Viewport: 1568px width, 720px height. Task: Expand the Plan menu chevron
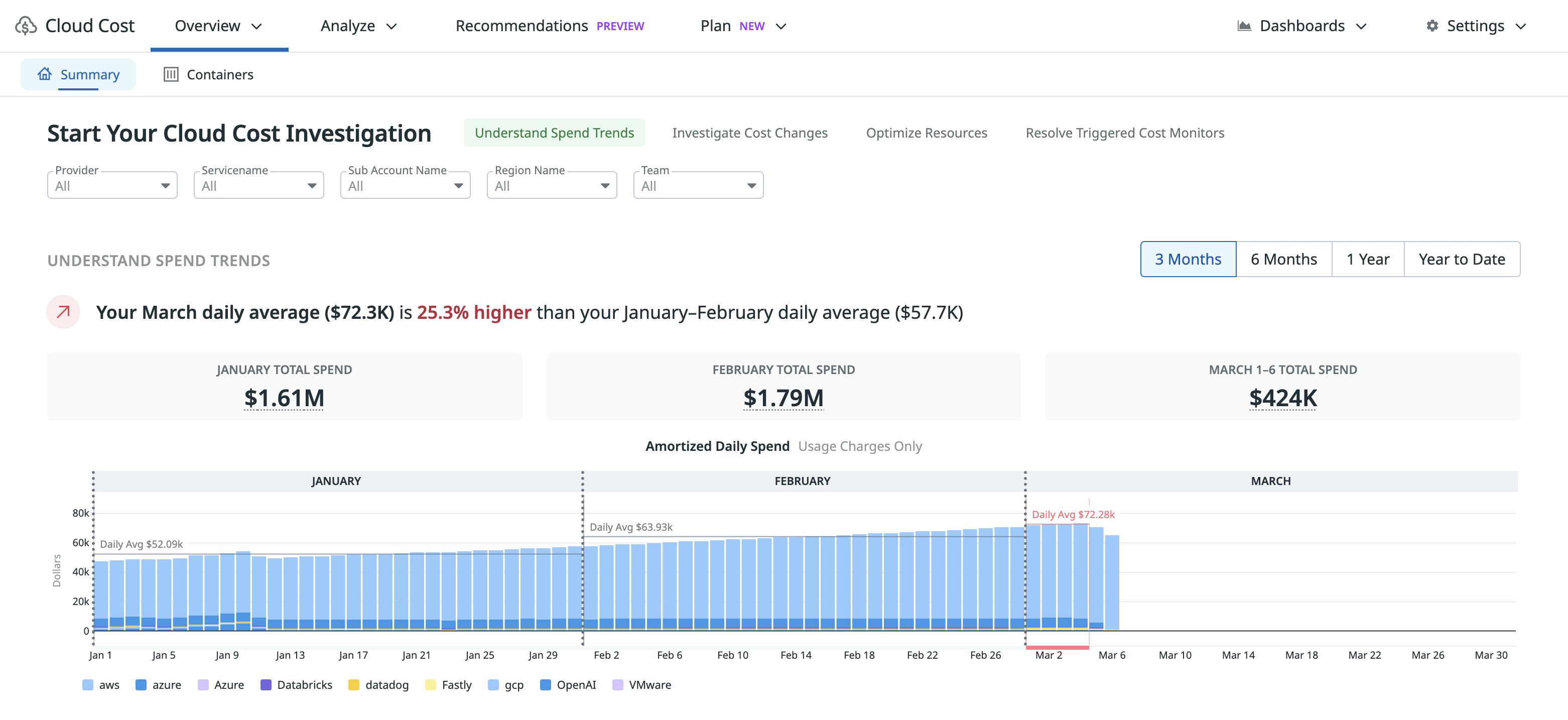(x=781, y=26)
